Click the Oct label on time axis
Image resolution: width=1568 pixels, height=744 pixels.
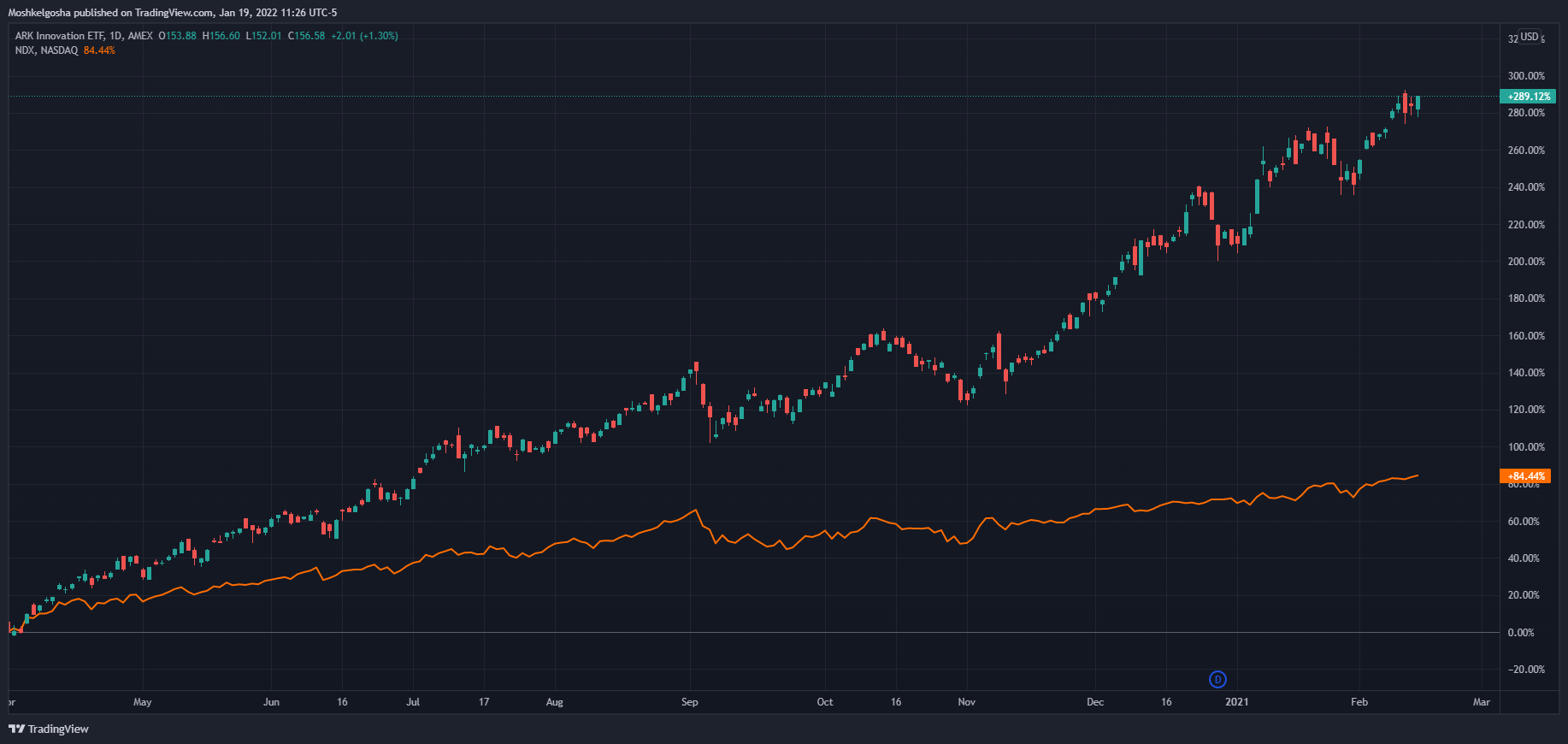click(824, 702)
